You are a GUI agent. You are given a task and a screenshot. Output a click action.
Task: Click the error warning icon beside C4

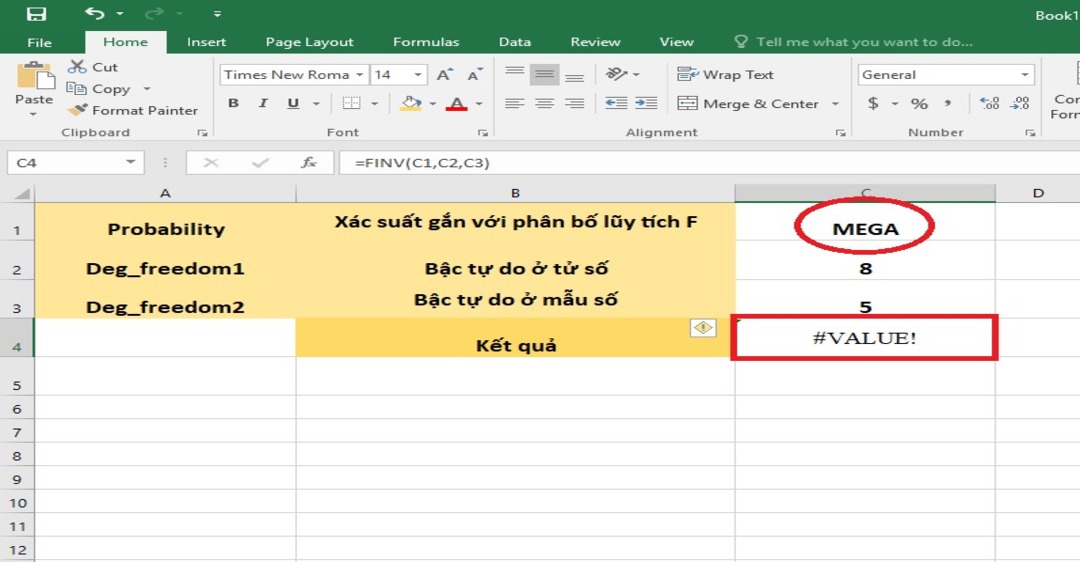point(703,327)
